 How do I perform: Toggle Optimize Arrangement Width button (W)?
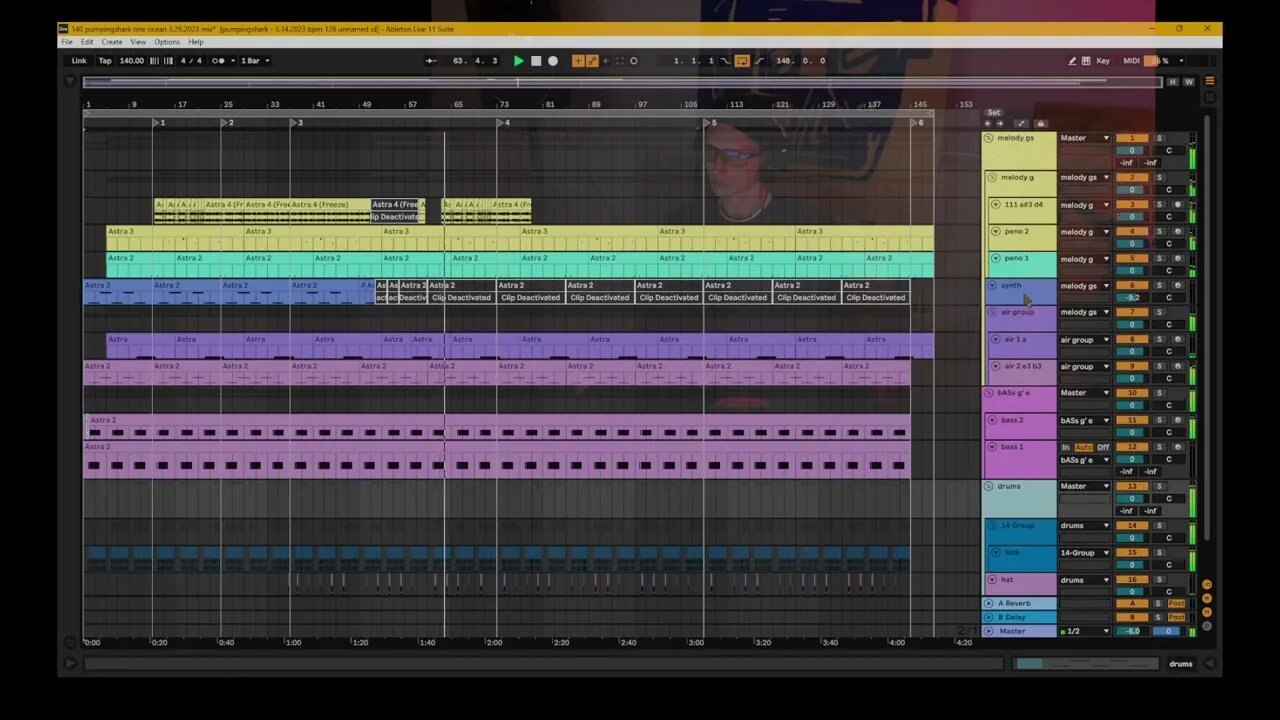coord(1189,82)
